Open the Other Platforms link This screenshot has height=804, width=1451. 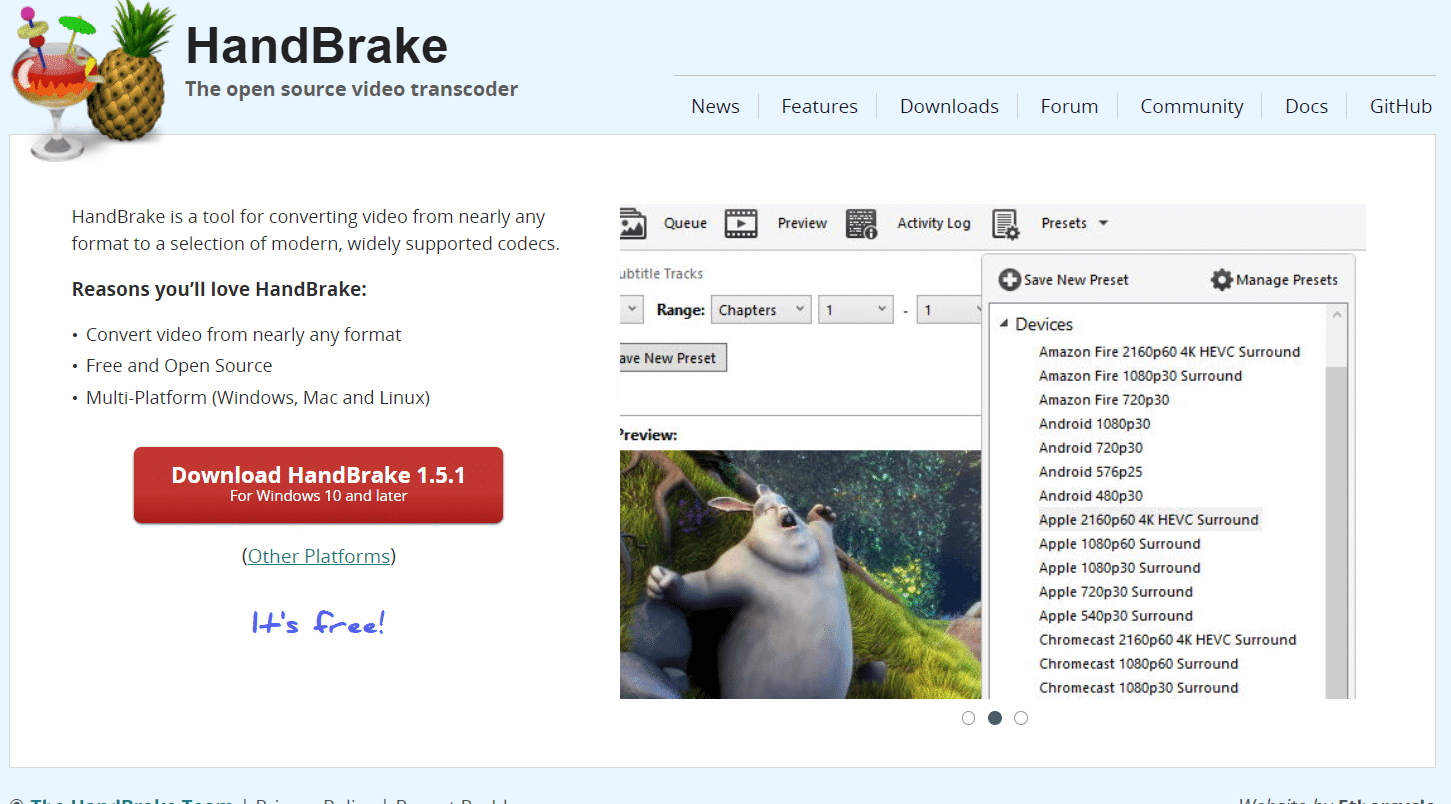point(319,556)
